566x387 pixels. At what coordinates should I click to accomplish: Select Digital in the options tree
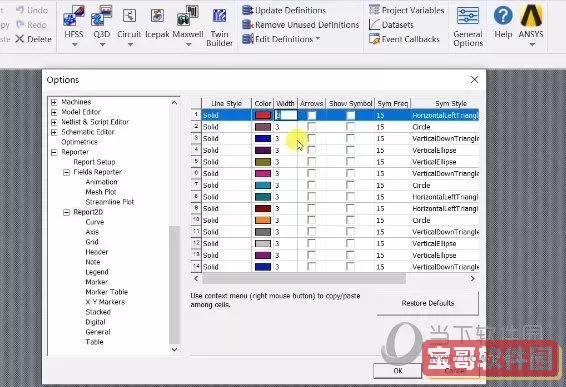click(95, 322)
